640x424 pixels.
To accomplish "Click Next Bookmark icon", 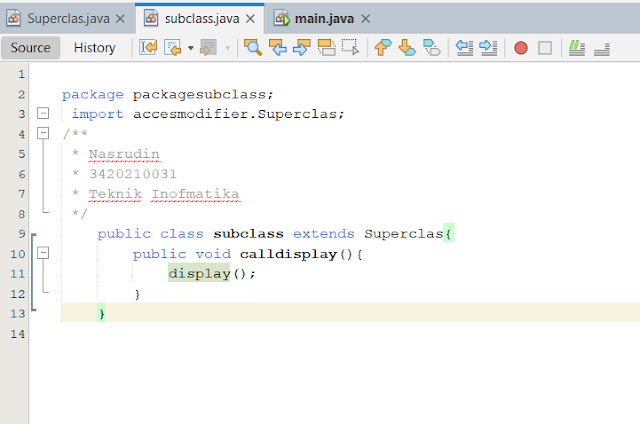I will (x=407, y=48).
